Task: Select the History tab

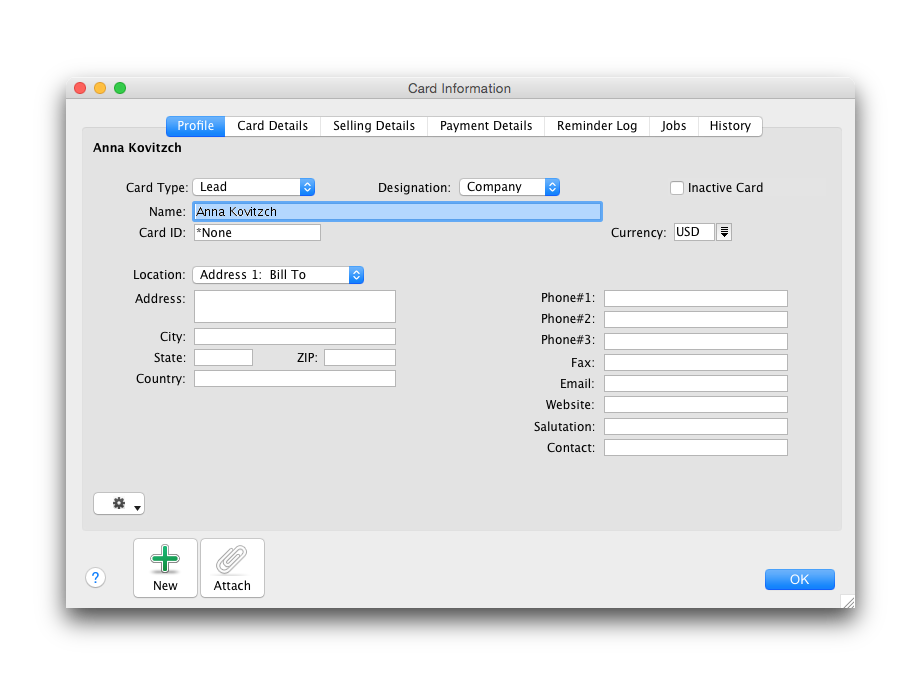Action: coord(730,126)
